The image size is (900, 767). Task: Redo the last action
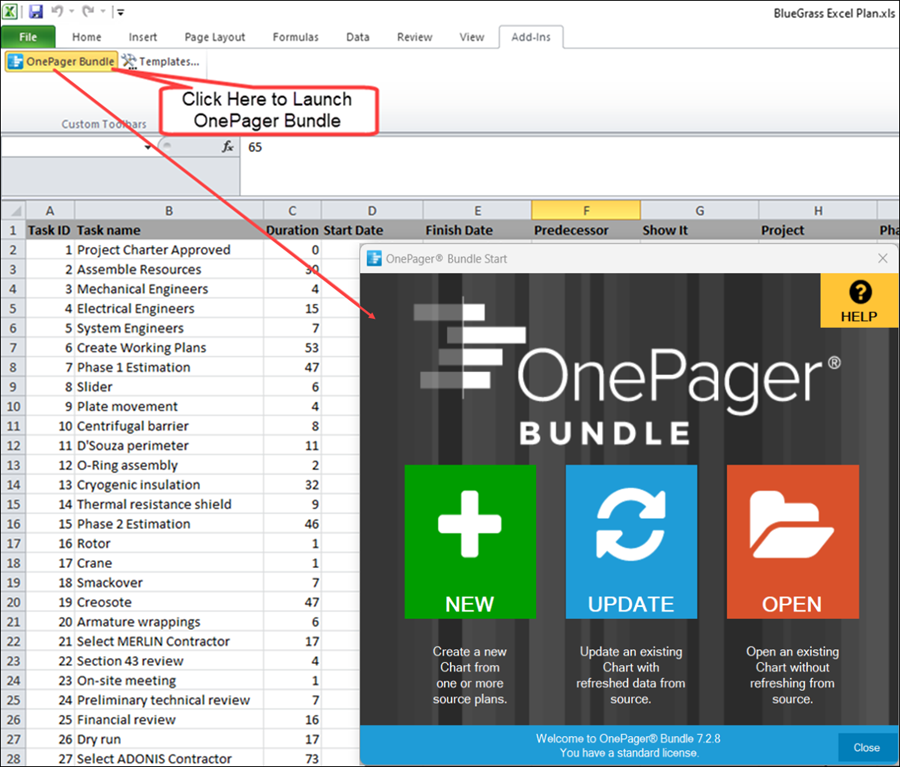pos(88,10)
